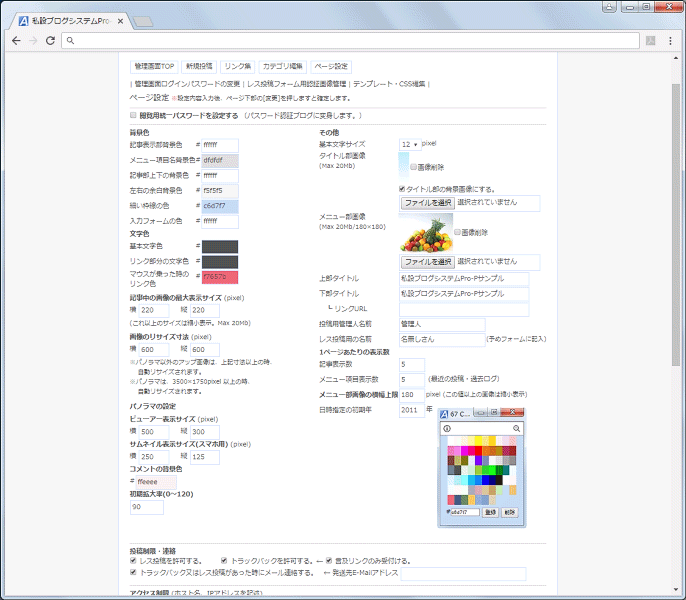Image resolution: width=686 pixels, height=600 pixels.
Task: Open the 基本文字サイズ dropdown showing 12
Action: click(409, 144)
